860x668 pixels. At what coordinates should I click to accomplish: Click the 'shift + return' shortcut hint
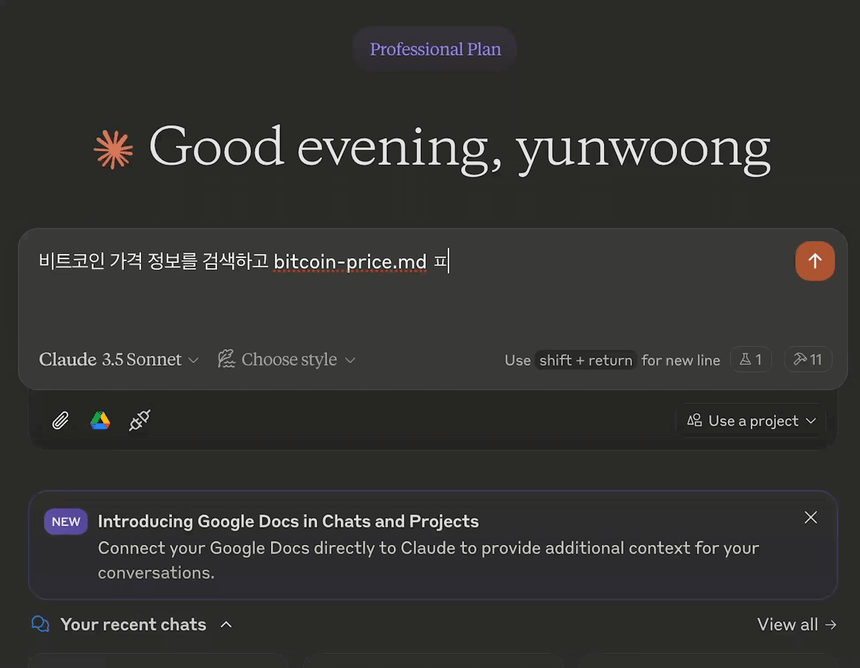585,360
